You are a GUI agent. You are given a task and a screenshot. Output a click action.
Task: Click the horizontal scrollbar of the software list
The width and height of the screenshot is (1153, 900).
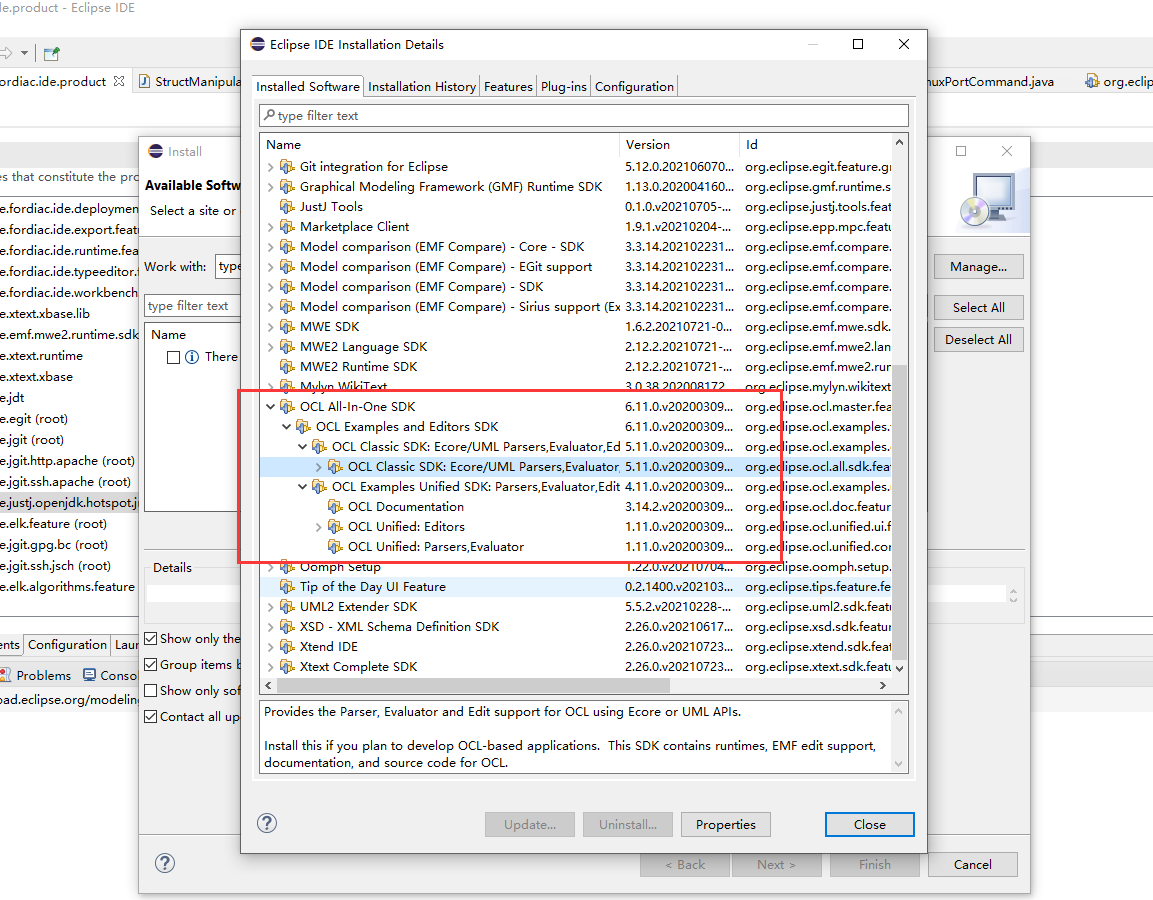(474, 685)
